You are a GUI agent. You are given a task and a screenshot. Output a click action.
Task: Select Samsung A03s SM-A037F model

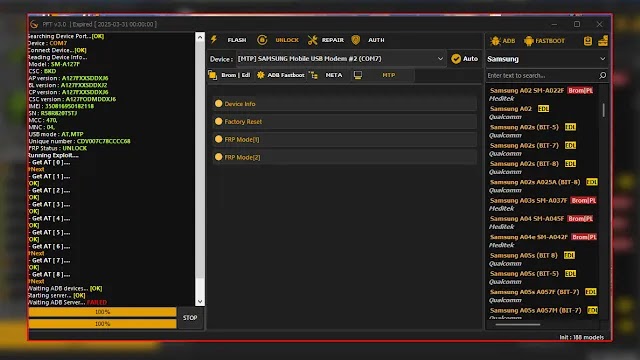[x=542, y=204]
